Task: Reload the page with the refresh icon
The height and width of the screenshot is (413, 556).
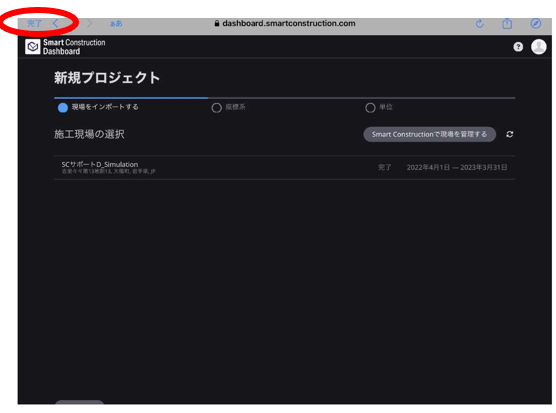Action: click(479, 24)
